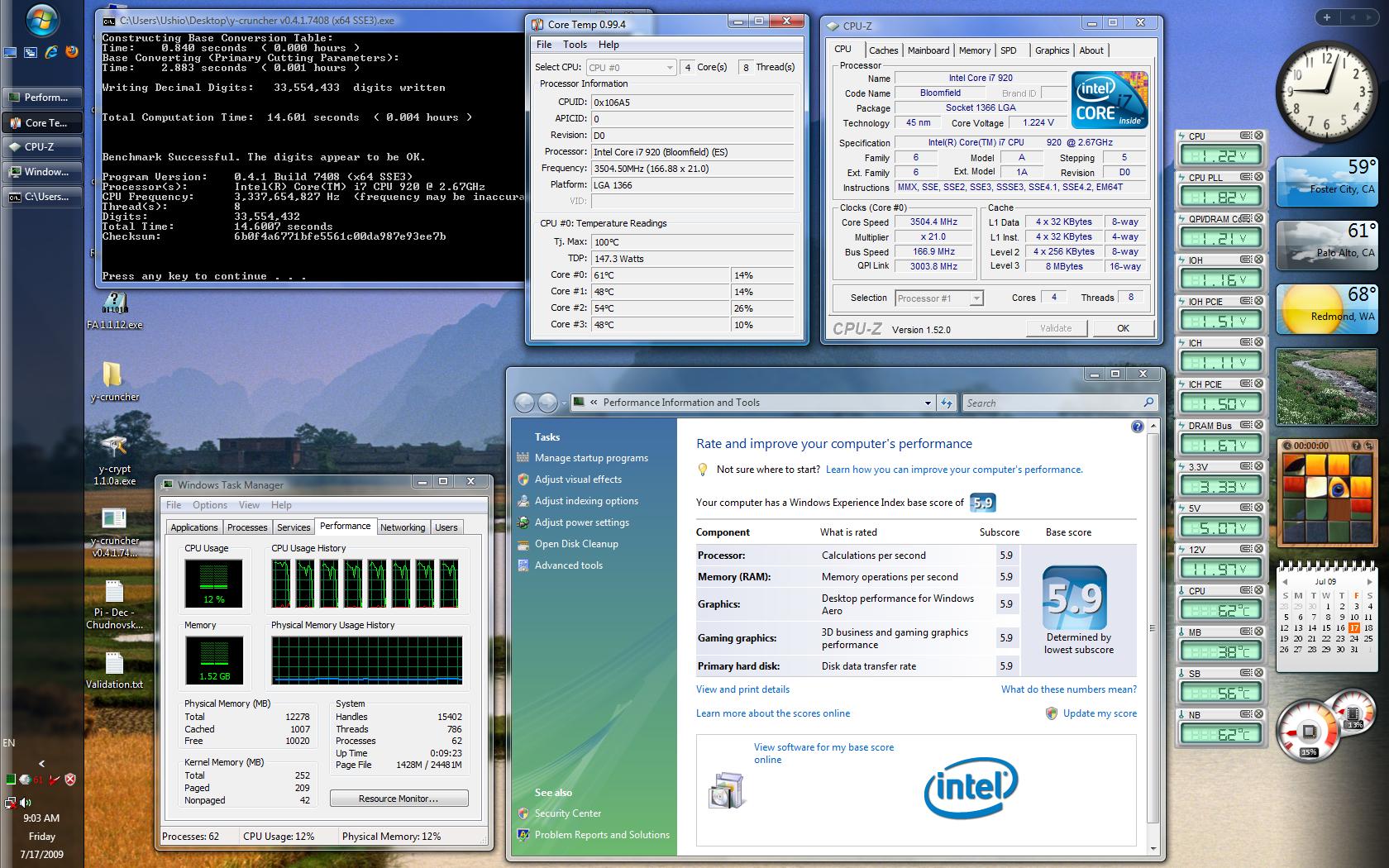Open the Tools menu in Core Temp
Image resolution: width=1389 pixels, height=868 pixels.
point(575,45)
